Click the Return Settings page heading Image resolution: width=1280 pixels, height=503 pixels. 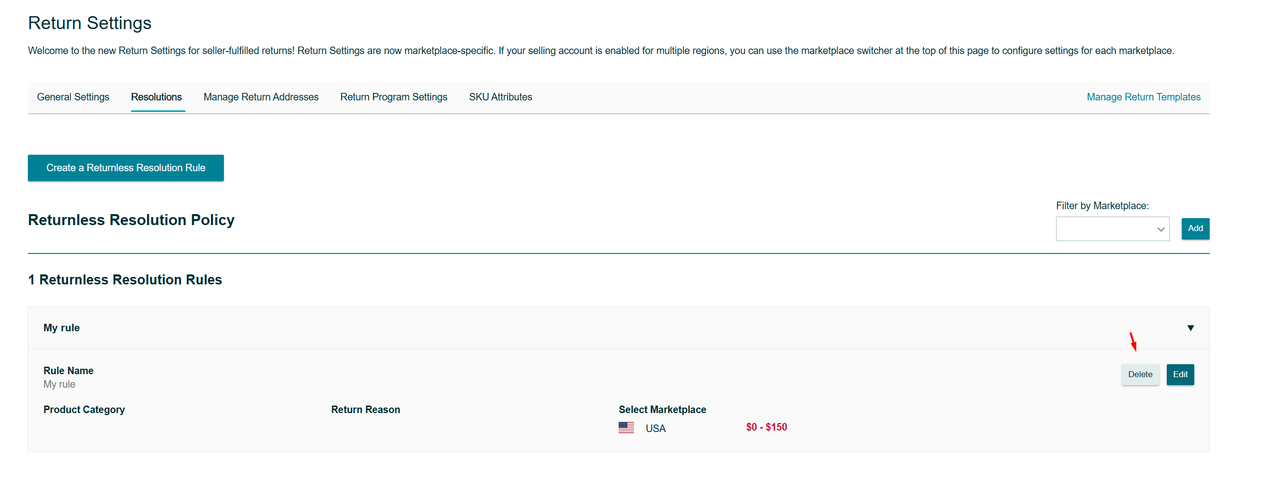click(90, 23)
